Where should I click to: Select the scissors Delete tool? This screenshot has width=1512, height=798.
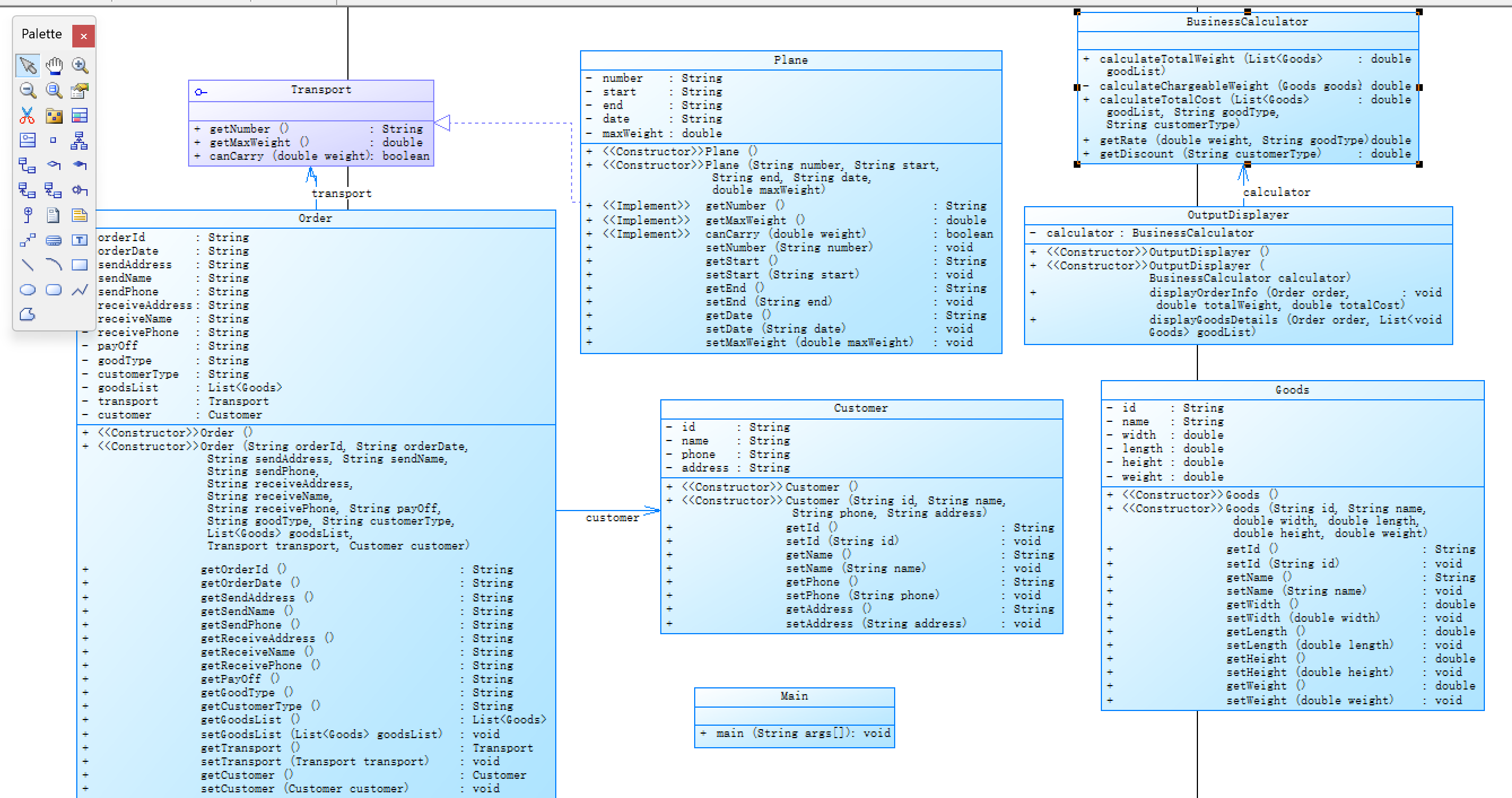click(28, 116)
